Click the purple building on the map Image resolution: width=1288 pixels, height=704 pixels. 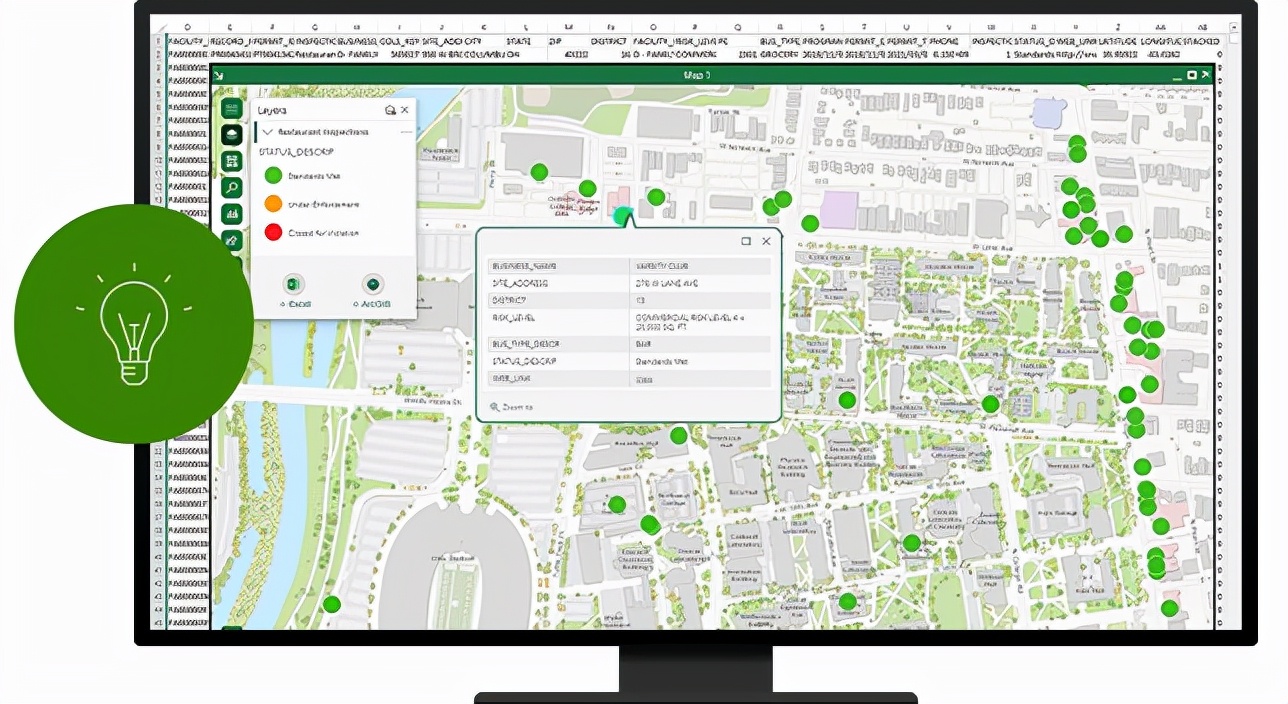(839, 210)
